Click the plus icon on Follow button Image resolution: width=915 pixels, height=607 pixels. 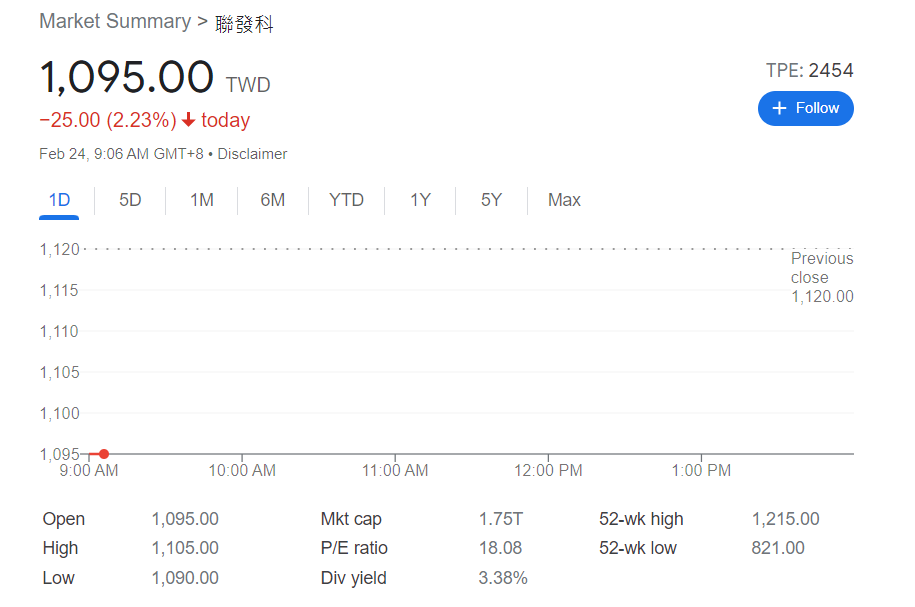click(780, 108)
